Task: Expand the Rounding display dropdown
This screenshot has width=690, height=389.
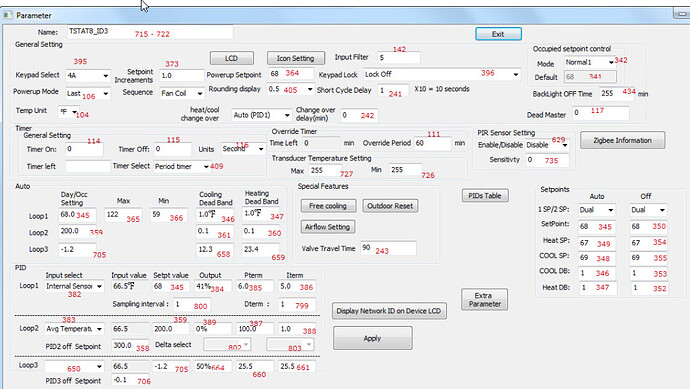Action: [290, 89]
